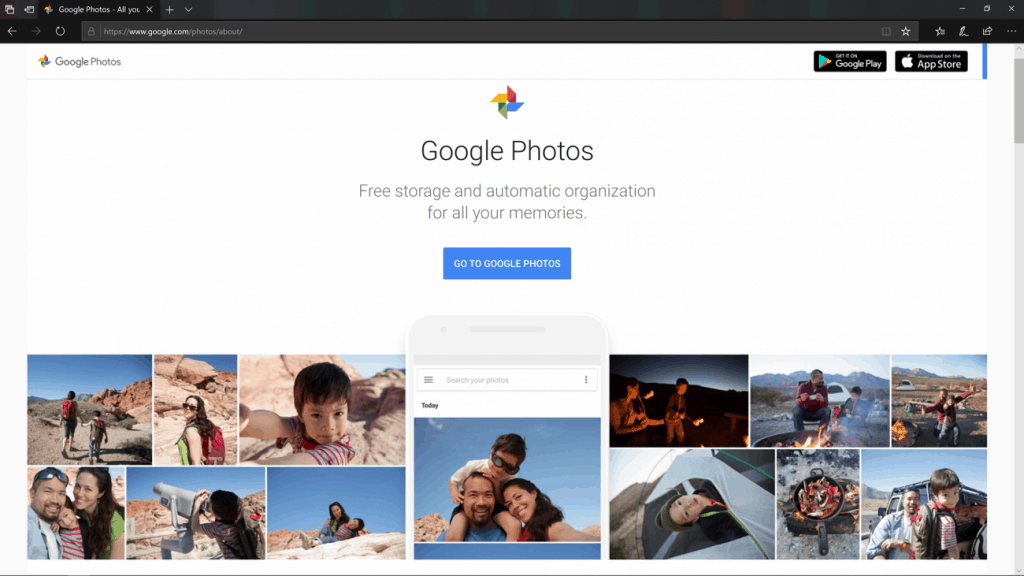Open the photo of skillet cooking over fire

tap(818, 504)
